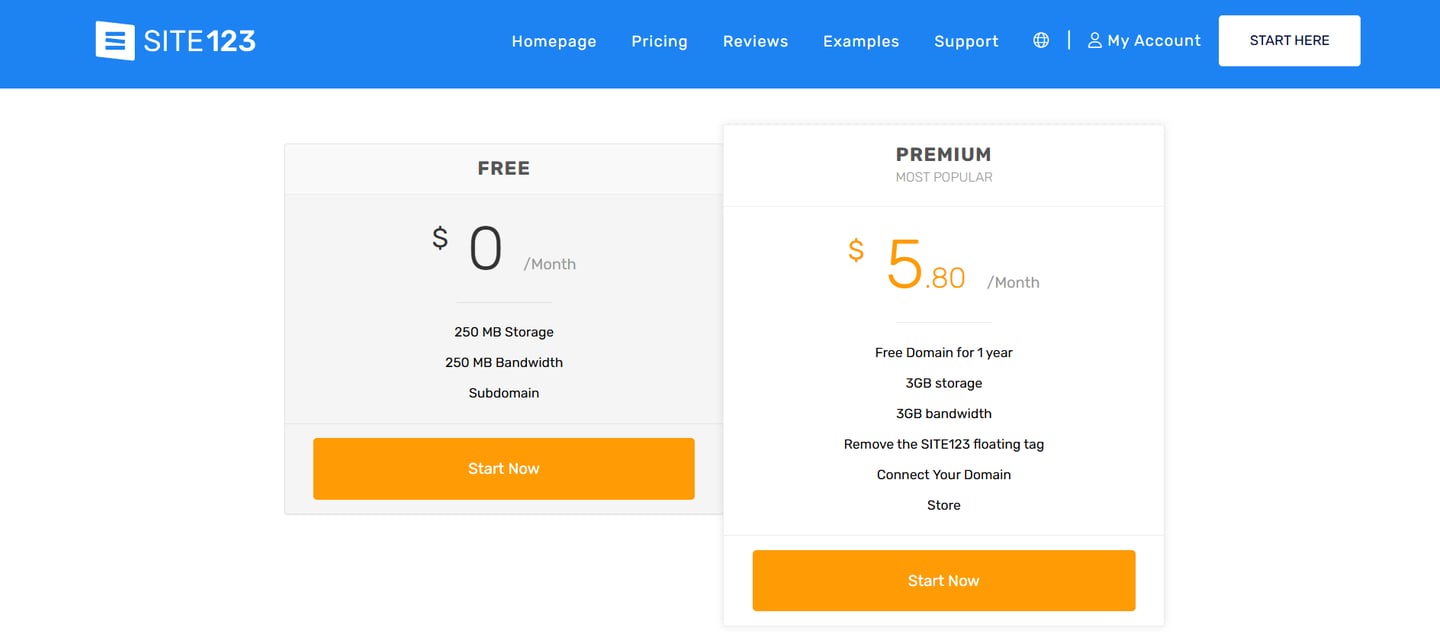Image resolution: width=1440 pixels, height=644 pixels.
Task: Open My Account login link
Action: pyautogui.click(x=1154, y=40)
